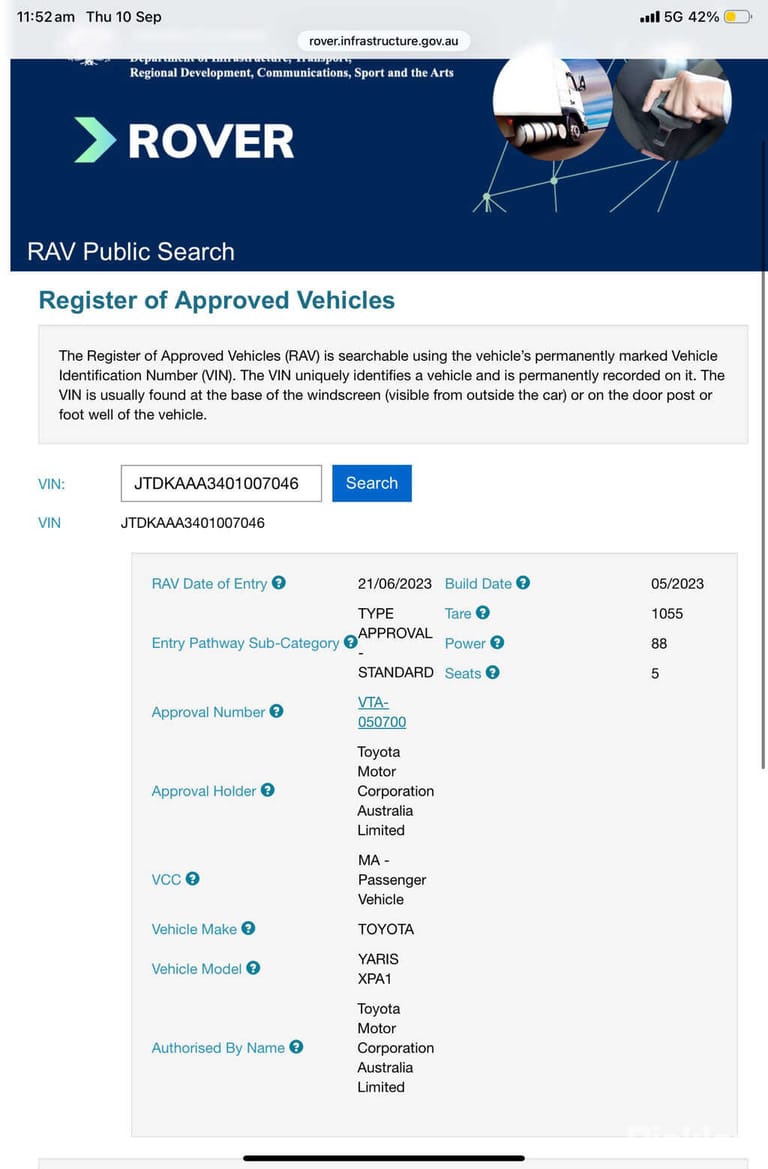The image size is (768, 1169).
Task: Click the Approval Holder label
Action: (204, 791)
